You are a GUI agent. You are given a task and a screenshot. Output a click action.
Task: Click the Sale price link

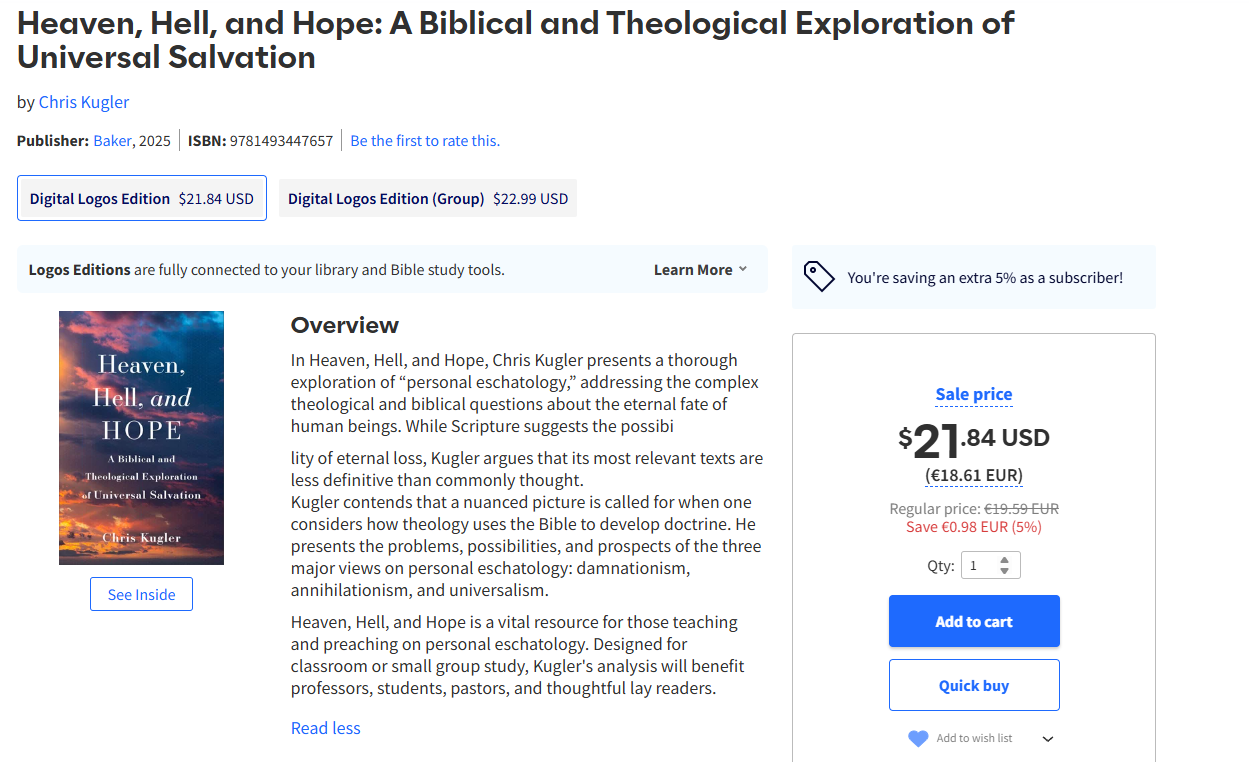coord(974,394)
